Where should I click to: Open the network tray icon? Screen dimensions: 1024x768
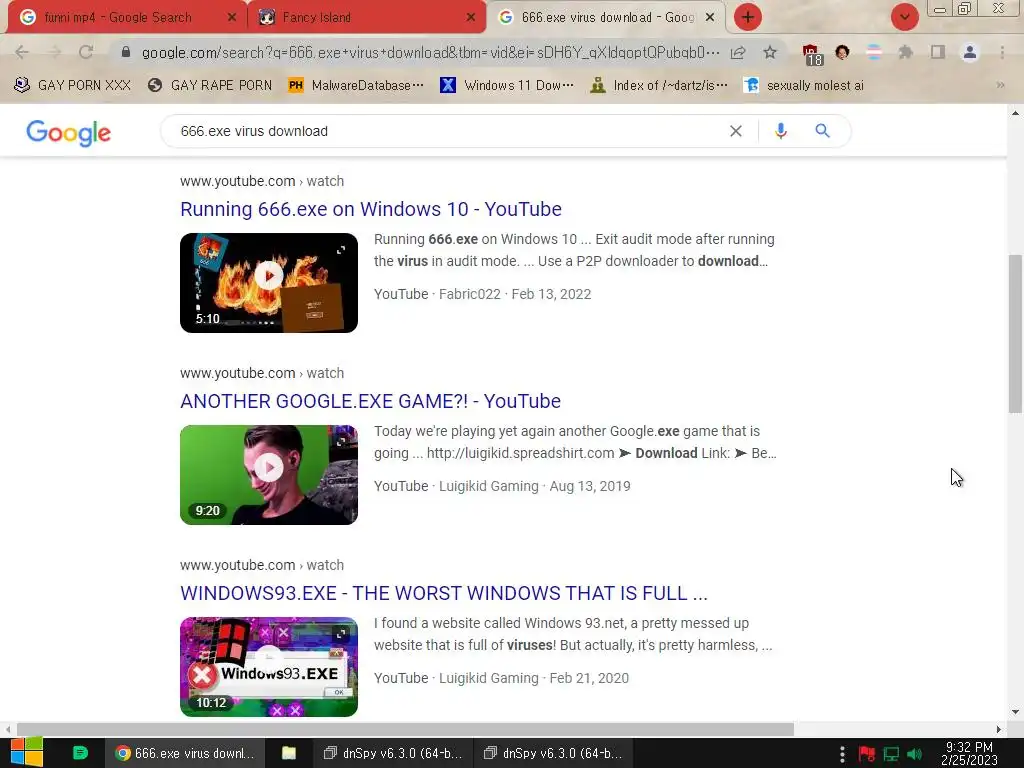891,754
